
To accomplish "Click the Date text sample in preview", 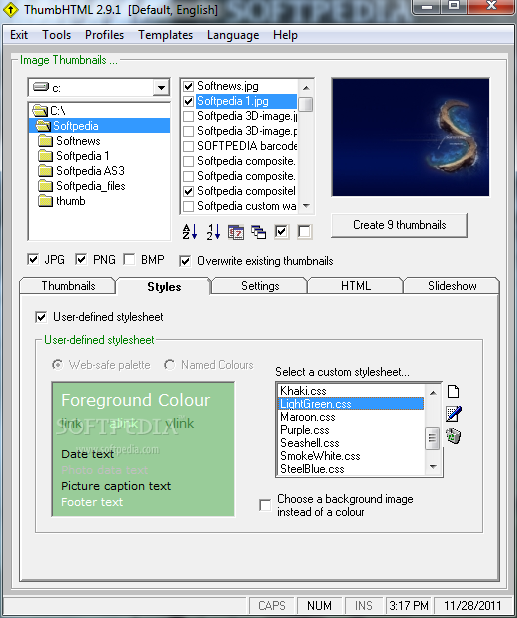I will [87, 454].
